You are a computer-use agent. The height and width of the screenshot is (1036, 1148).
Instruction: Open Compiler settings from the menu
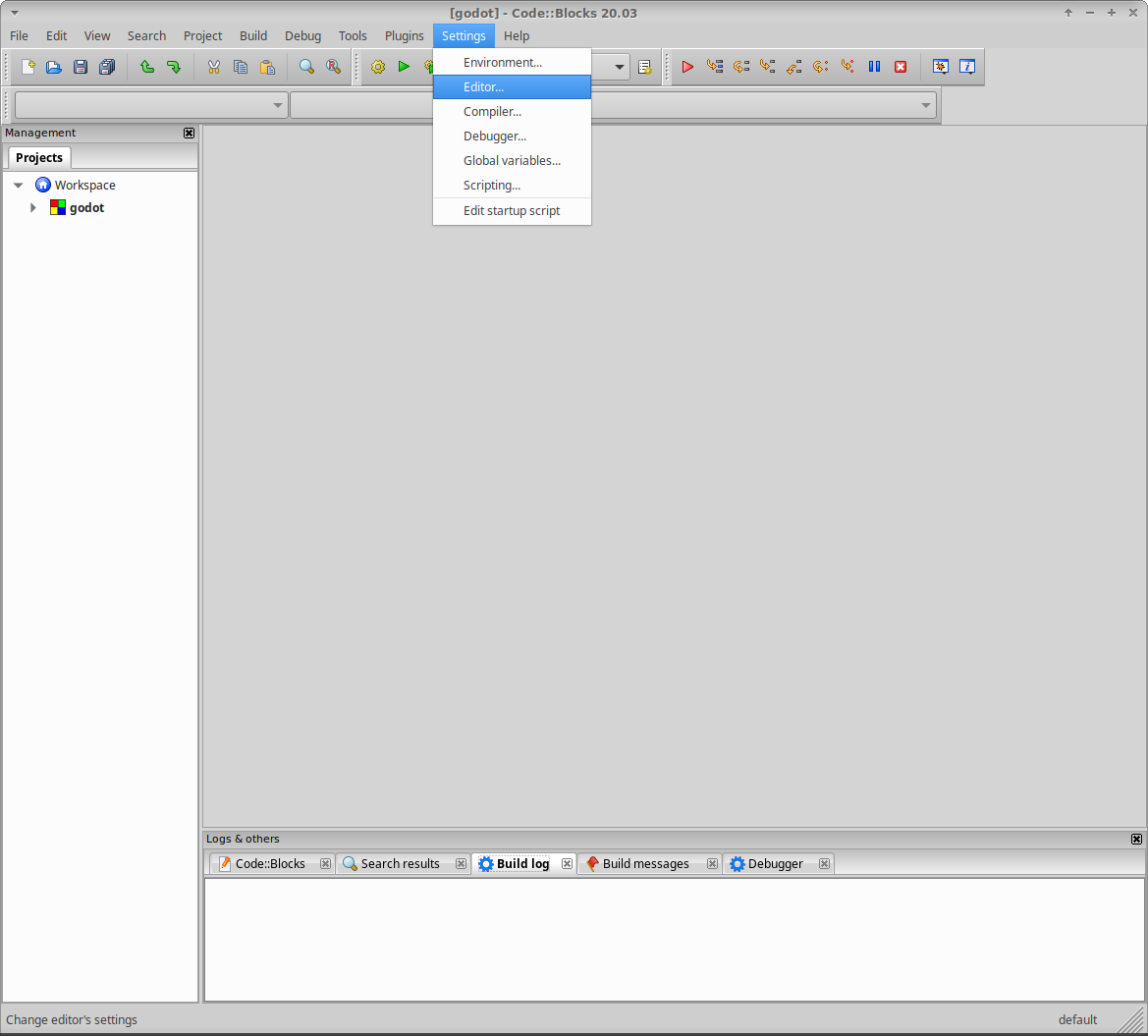pyautogui.click(x=492, y=111)
